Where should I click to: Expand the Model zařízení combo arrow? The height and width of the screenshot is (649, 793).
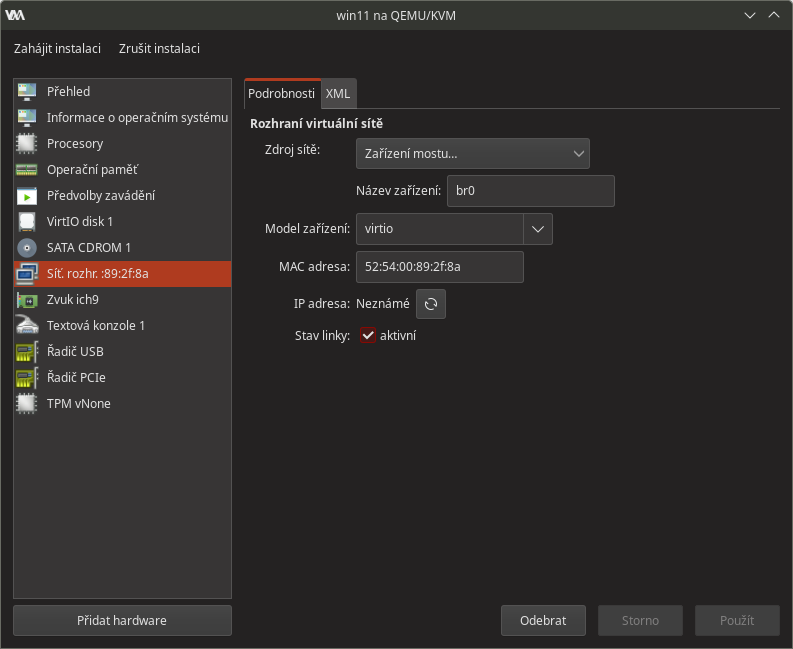point(538,229)
